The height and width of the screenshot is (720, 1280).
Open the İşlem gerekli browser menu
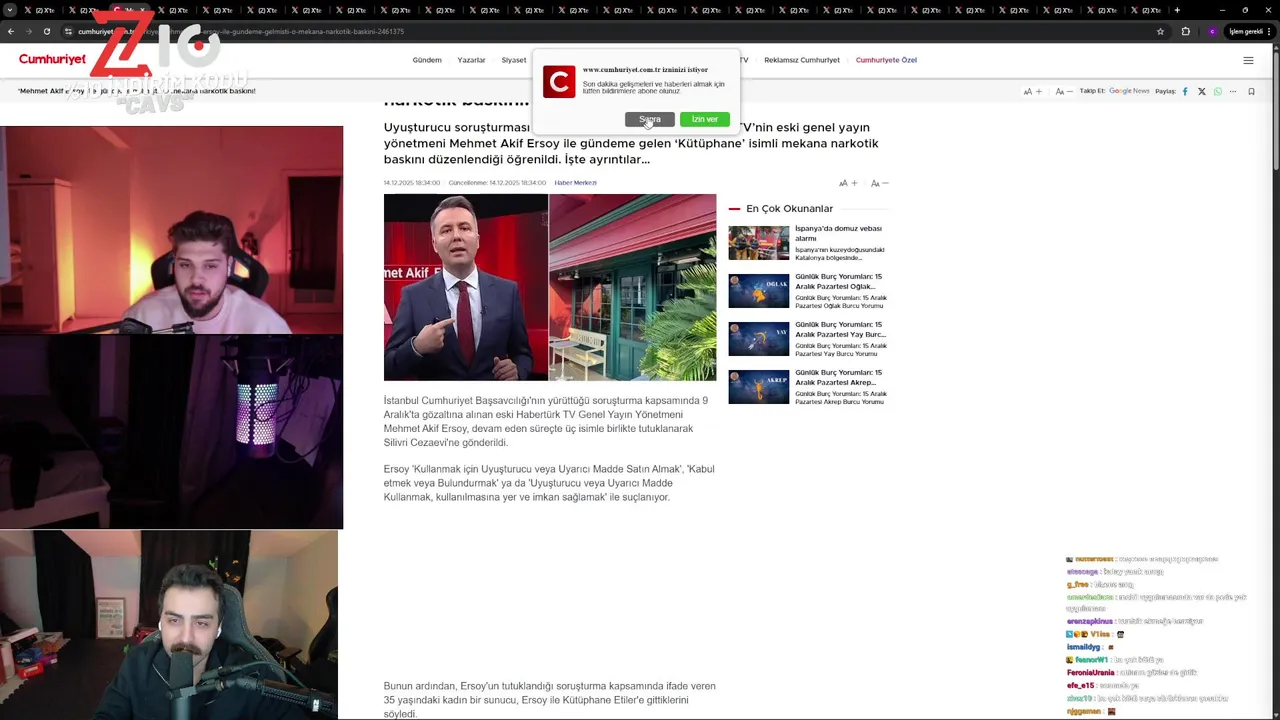(x=1252, y=31)
